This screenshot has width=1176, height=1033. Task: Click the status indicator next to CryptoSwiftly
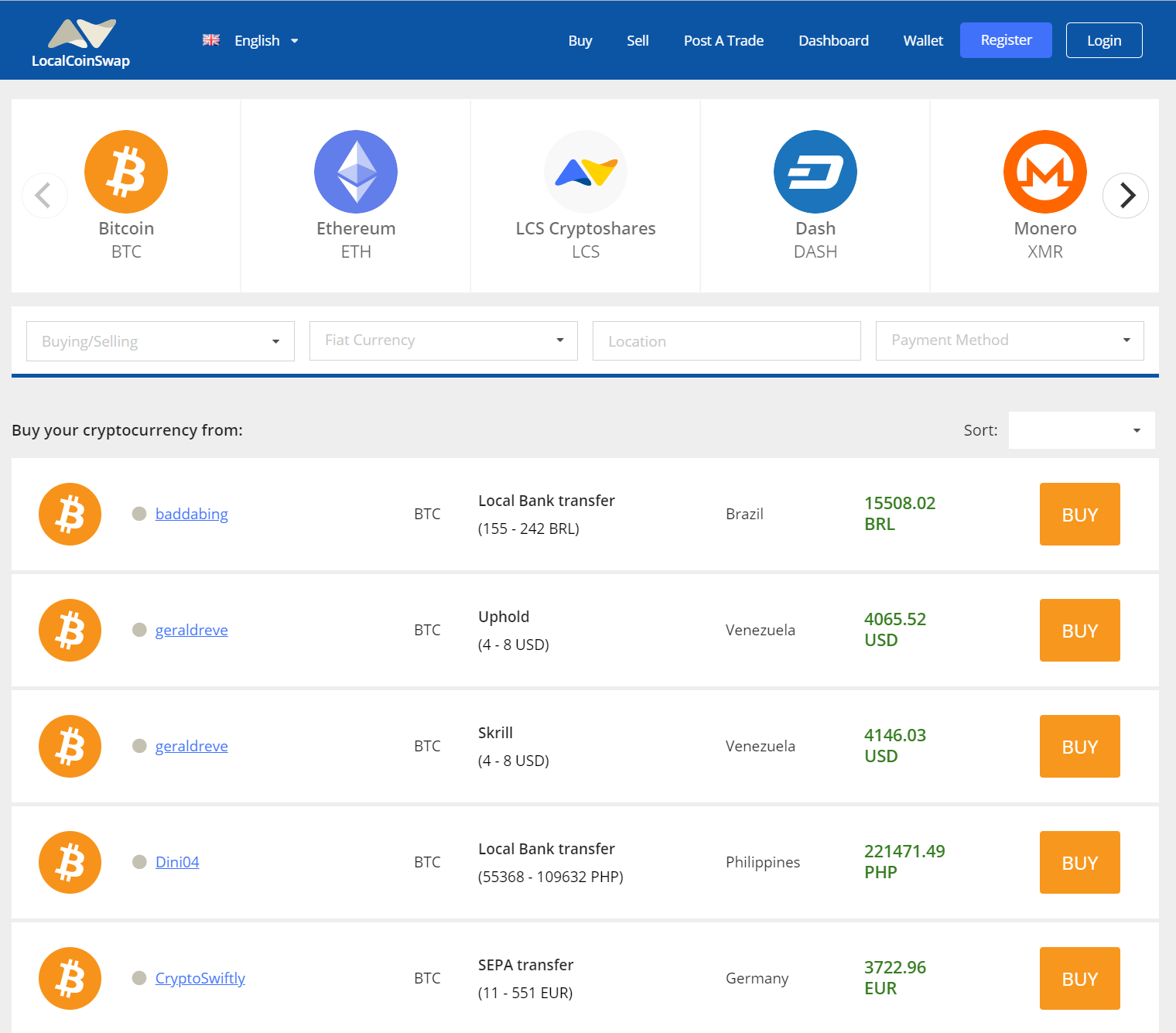click(x=139, y=978)
